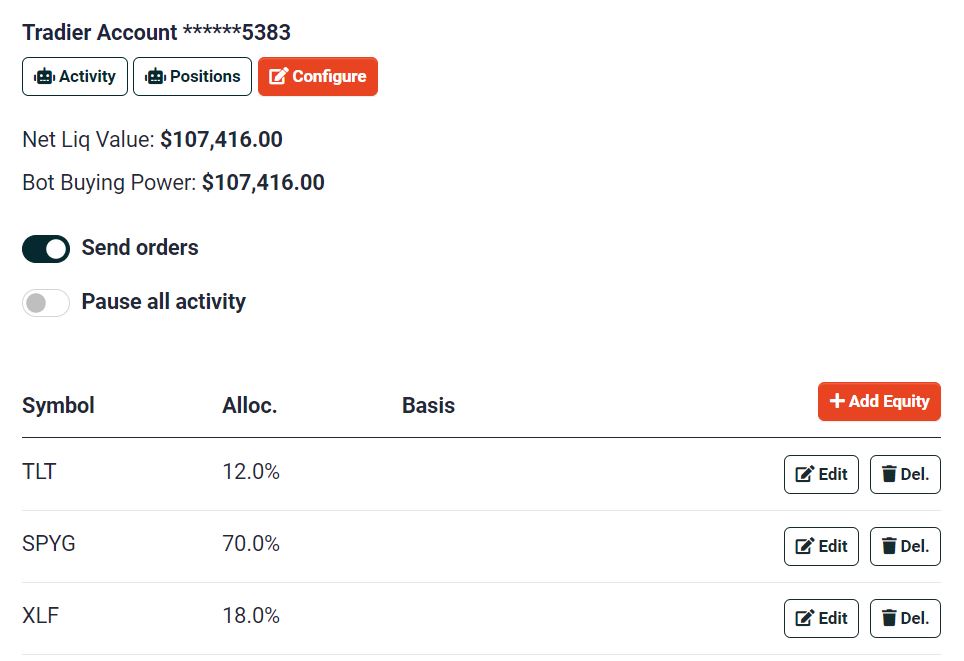The image size is (964, 661).
Task: Click the edit pencil icon for XLF
Action: pyautogui.click(x=804, y=618)
